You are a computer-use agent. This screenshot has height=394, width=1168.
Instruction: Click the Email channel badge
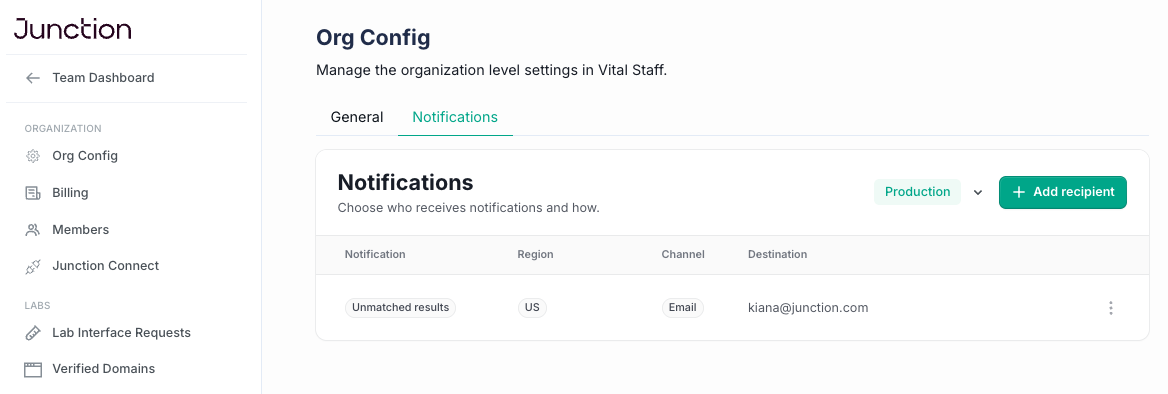[682, 308]
